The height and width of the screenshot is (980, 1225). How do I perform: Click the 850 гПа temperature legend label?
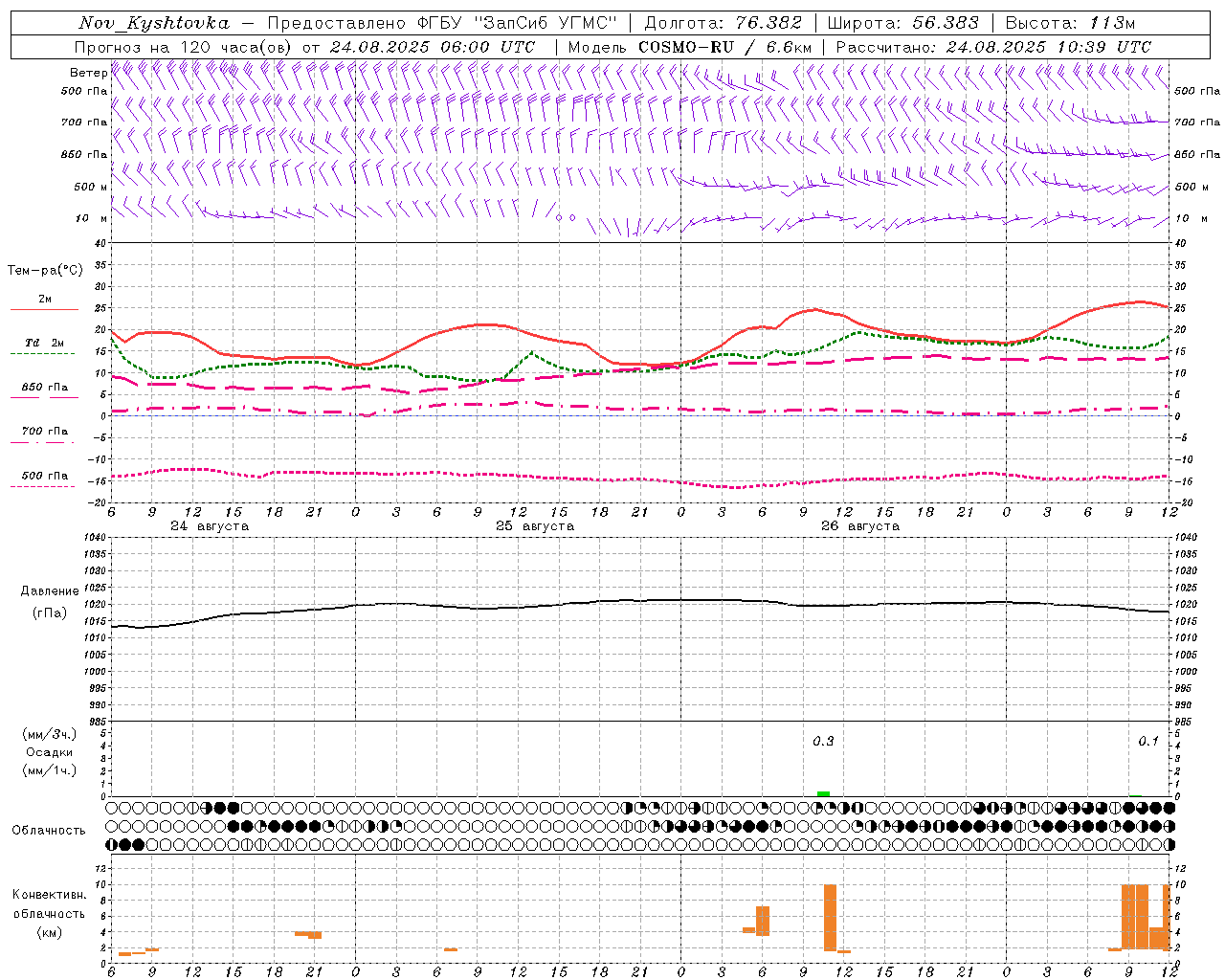tap(45, 388)
